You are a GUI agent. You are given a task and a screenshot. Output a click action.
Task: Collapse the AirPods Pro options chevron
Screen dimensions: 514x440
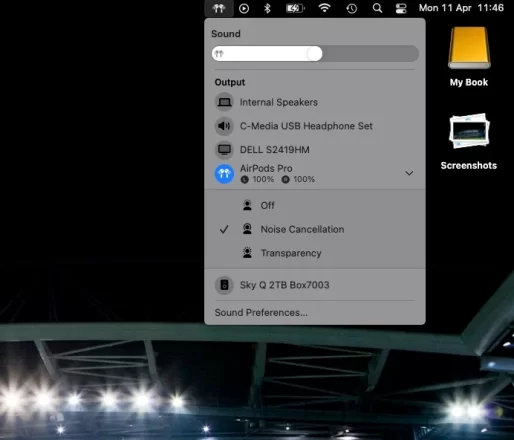(x=409, y=173)
